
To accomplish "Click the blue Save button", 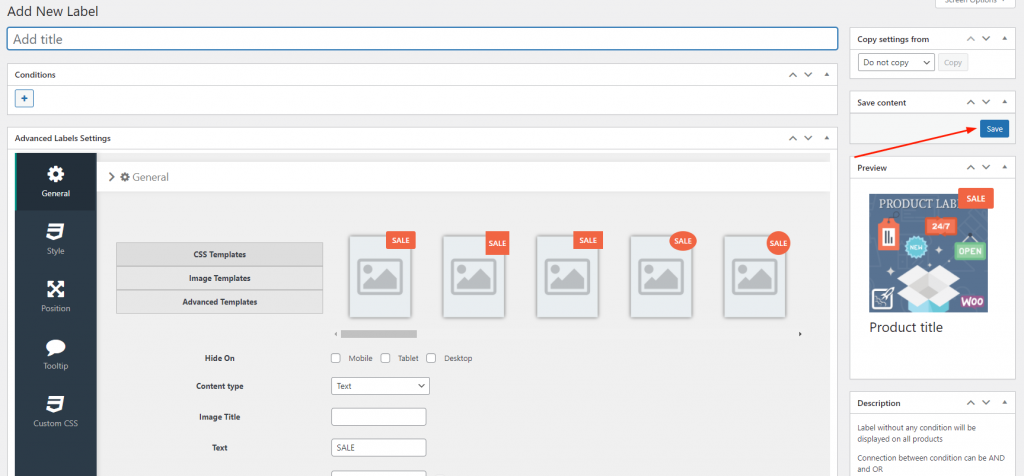I will 994,129.
